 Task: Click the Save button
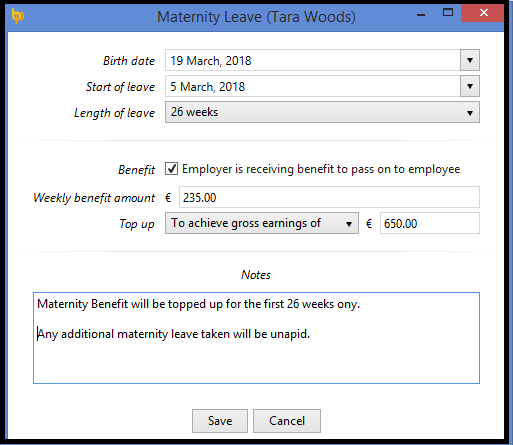coord(220,421)
